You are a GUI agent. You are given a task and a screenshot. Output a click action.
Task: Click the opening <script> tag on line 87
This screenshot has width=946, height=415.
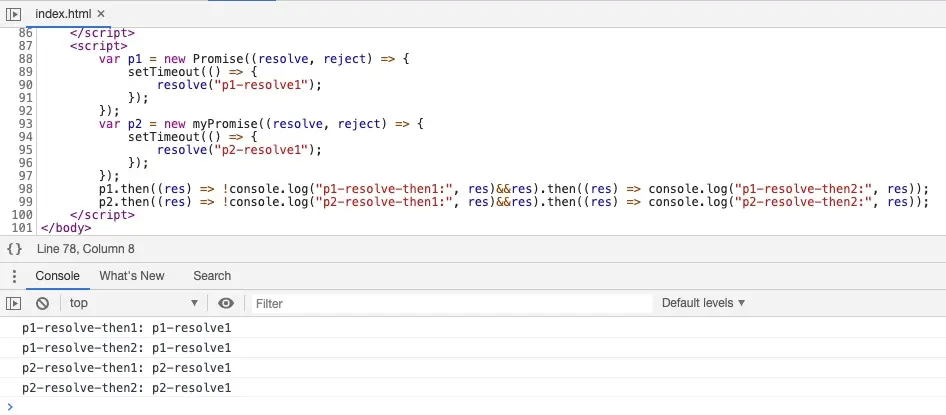(x=99, y=46)
